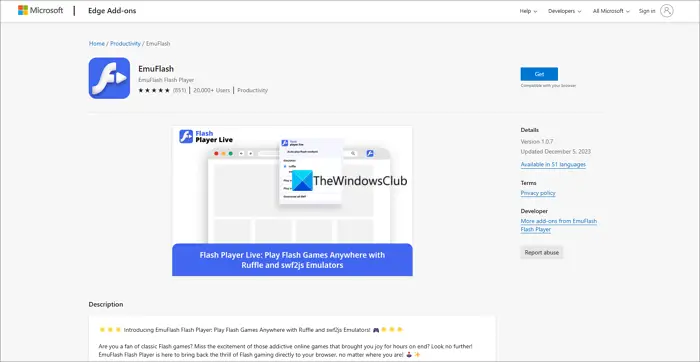Click the review count (851)
This screenshot has width=700, height=362.
pos(179,90)
